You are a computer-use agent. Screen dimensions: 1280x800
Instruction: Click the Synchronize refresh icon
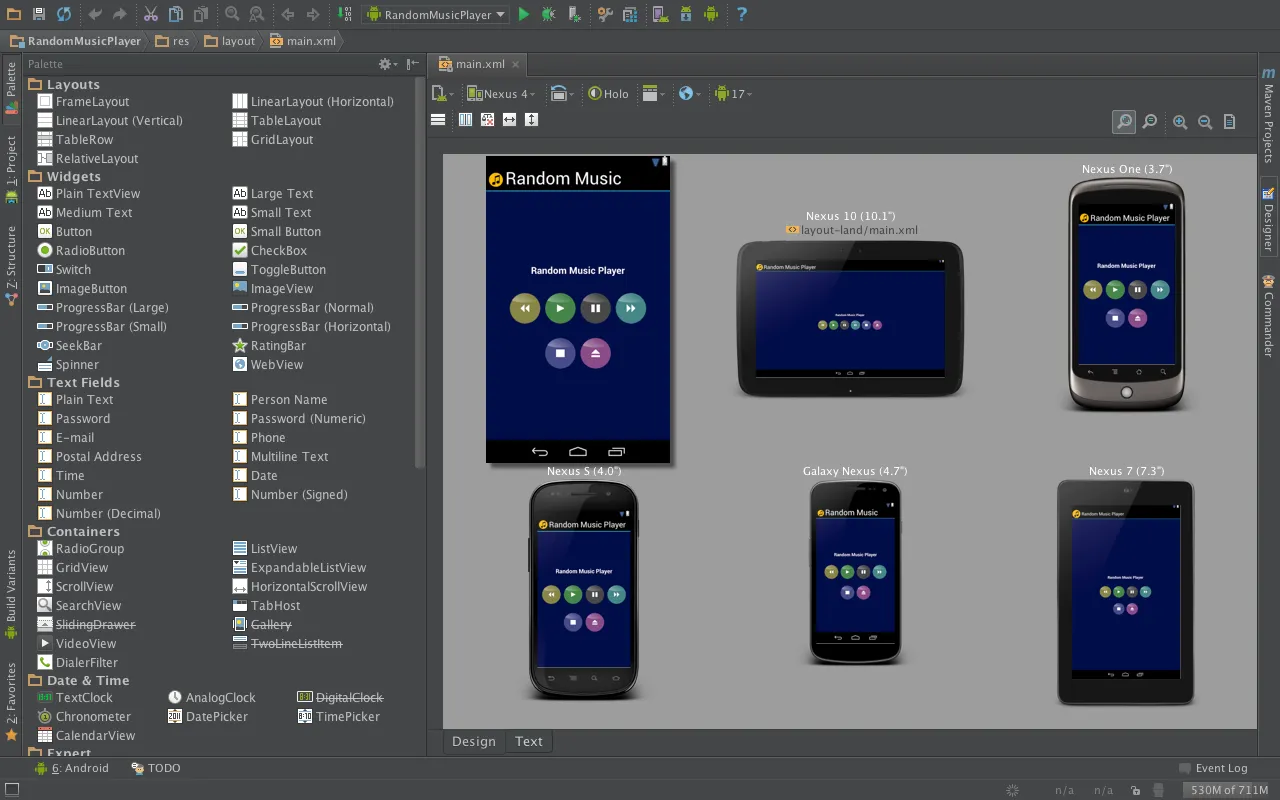click(x=63, y=14)
